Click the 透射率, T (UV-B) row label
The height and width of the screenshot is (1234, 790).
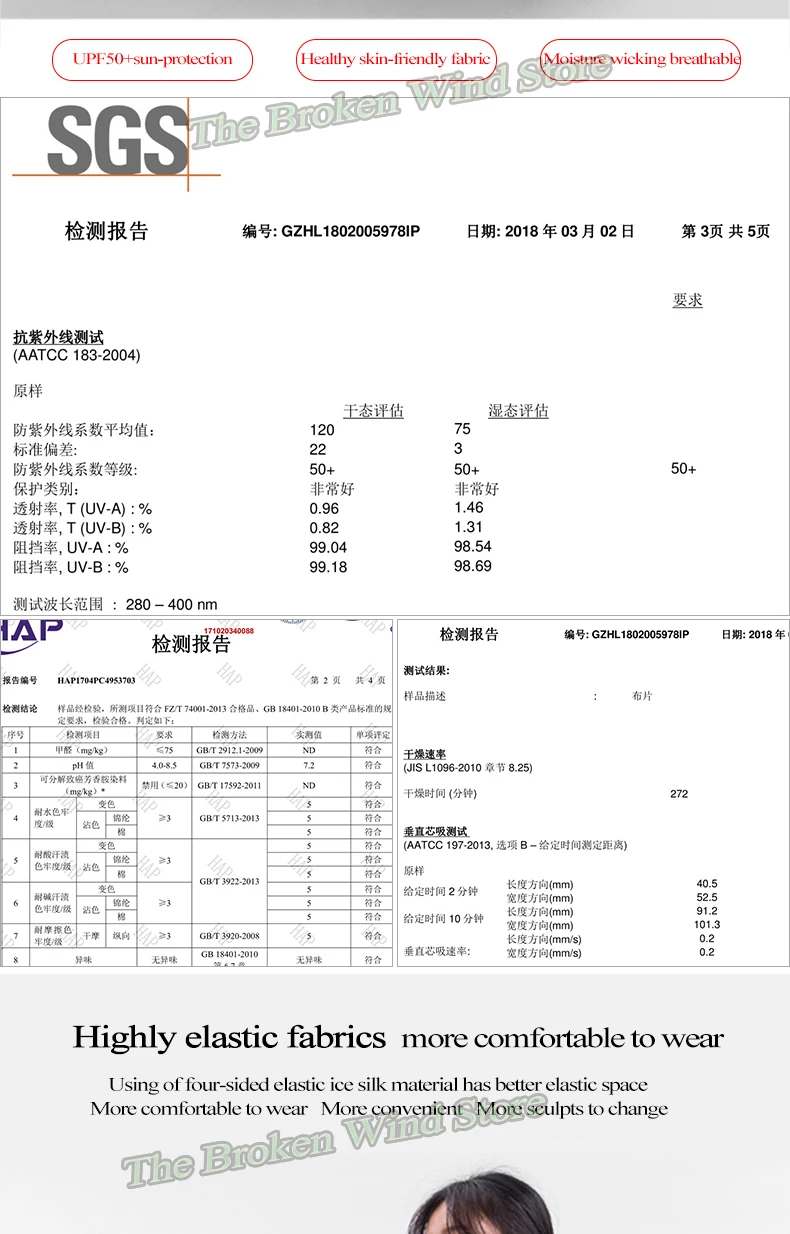(82, 528)
